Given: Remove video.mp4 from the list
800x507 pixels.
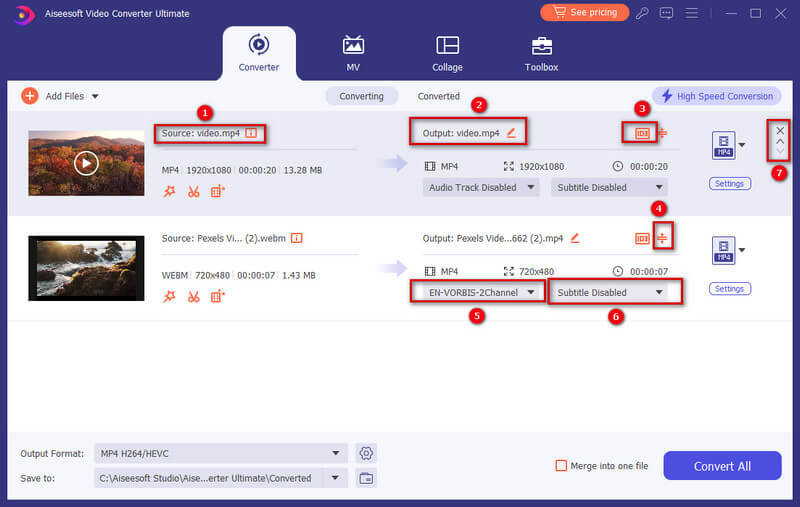Looking at the screenshot, I should click(x=780, y=131).
